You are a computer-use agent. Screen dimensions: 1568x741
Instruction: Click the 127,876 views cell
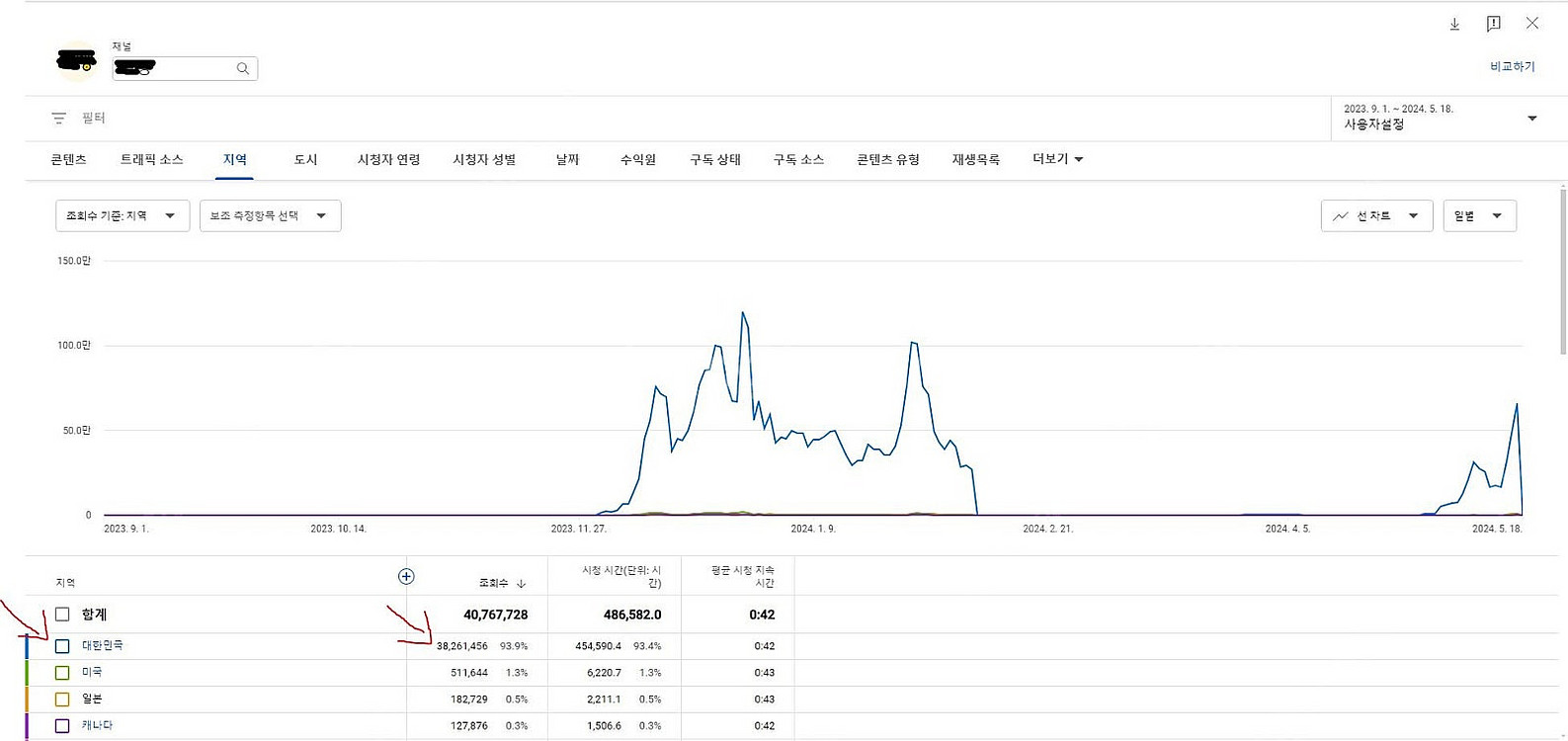click(x=469, y=726)
